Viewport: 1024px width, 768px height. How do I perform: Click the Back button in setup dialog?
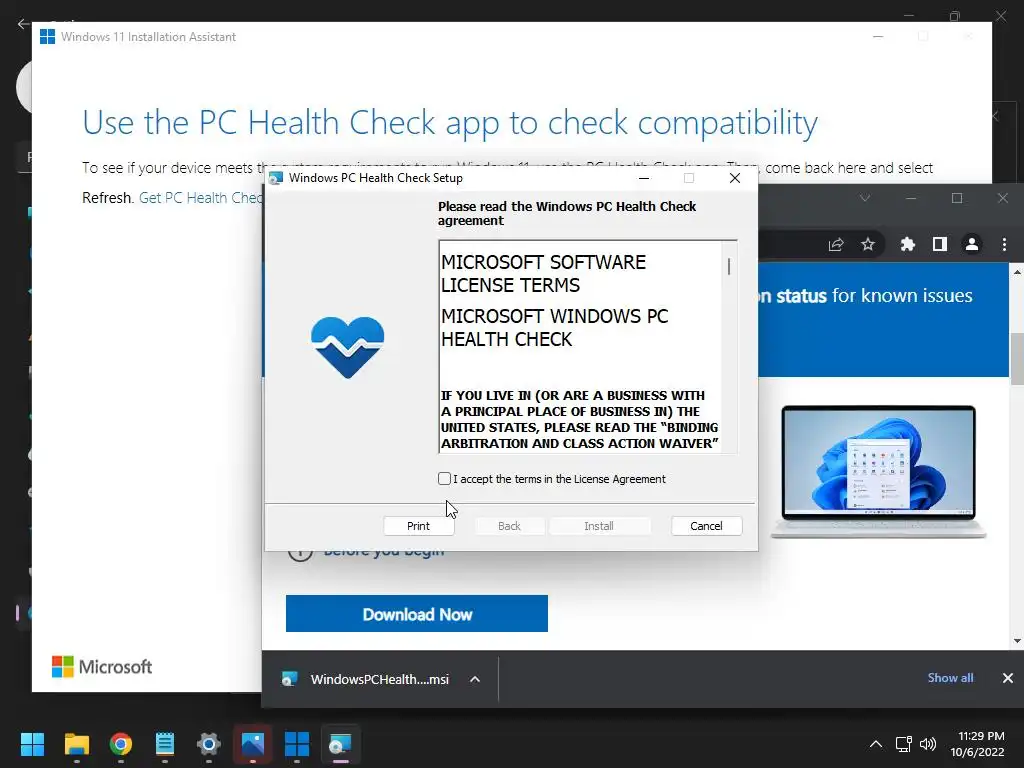coord(509,526)
